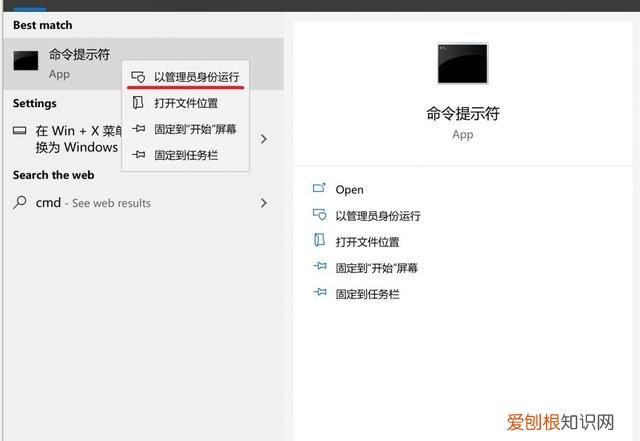Choose 固定到任务栏 in the context menu
Screen dimensions: 640x441
(185, 155)
